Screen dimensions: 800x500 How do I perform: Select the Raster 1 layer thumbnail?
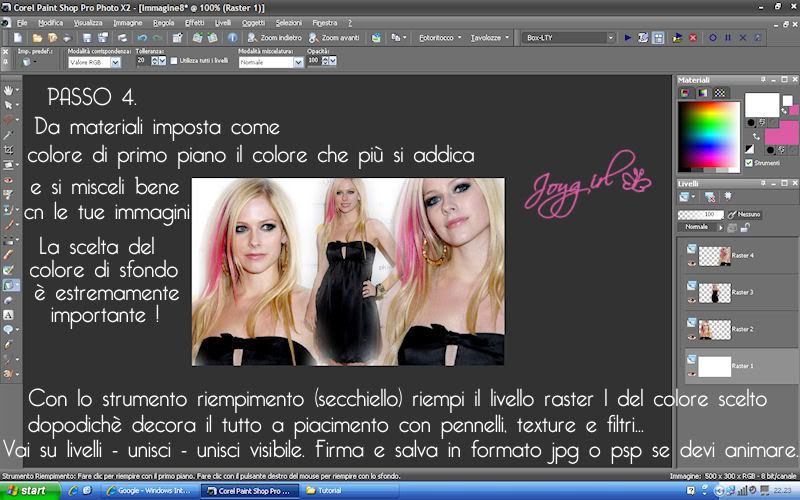pyautogui.click(x=714, y=366)
